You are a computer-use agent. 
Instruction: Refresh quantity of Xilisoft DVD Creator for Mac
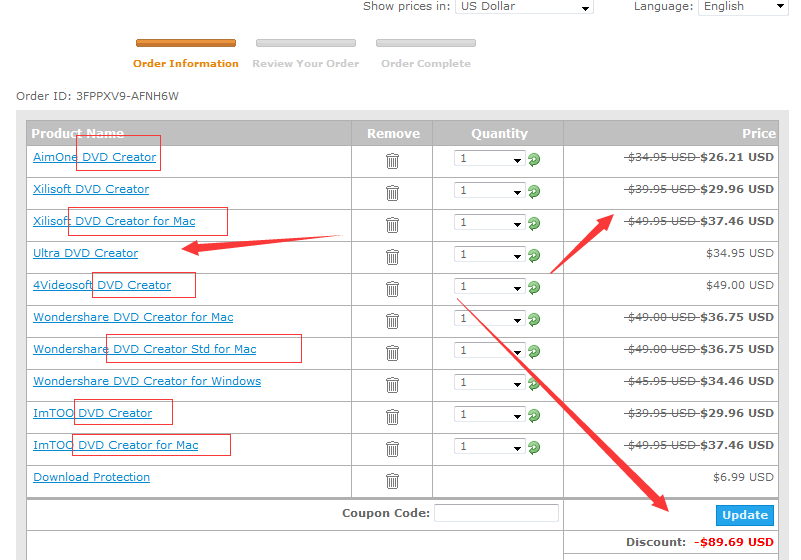pos(534,224)
